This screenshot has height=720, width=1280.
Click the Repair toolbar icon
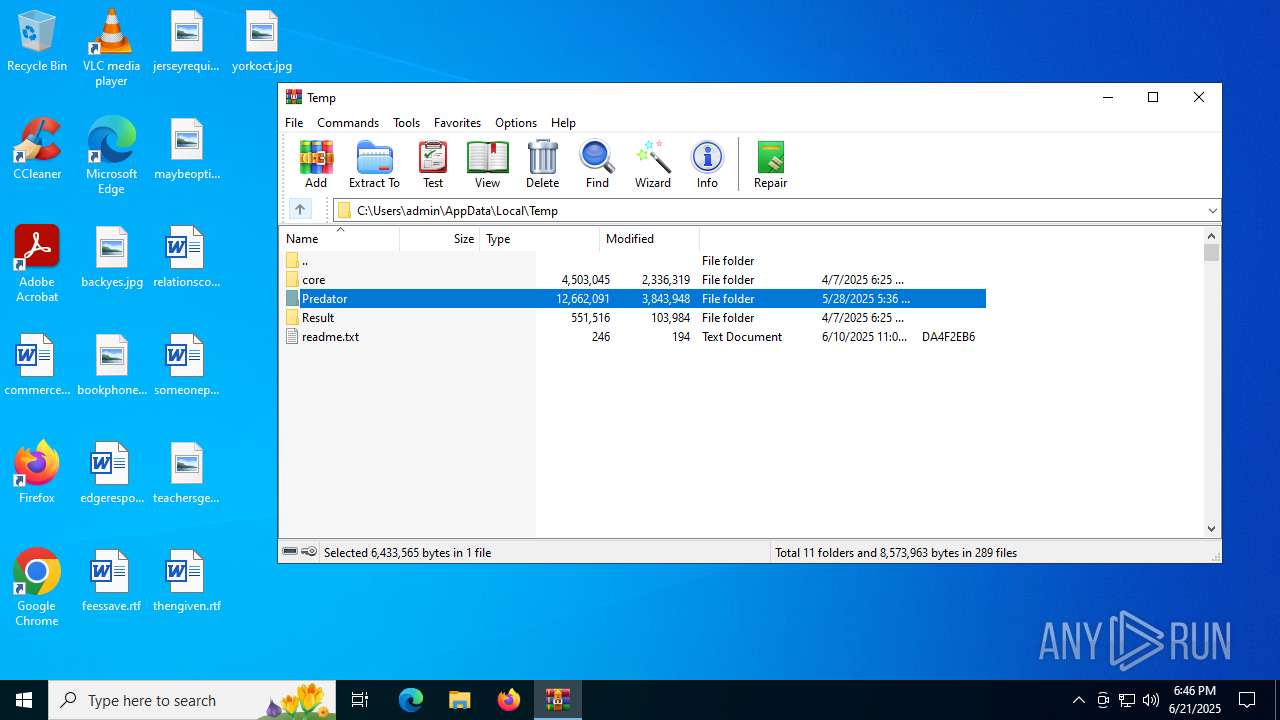(770, 164)
